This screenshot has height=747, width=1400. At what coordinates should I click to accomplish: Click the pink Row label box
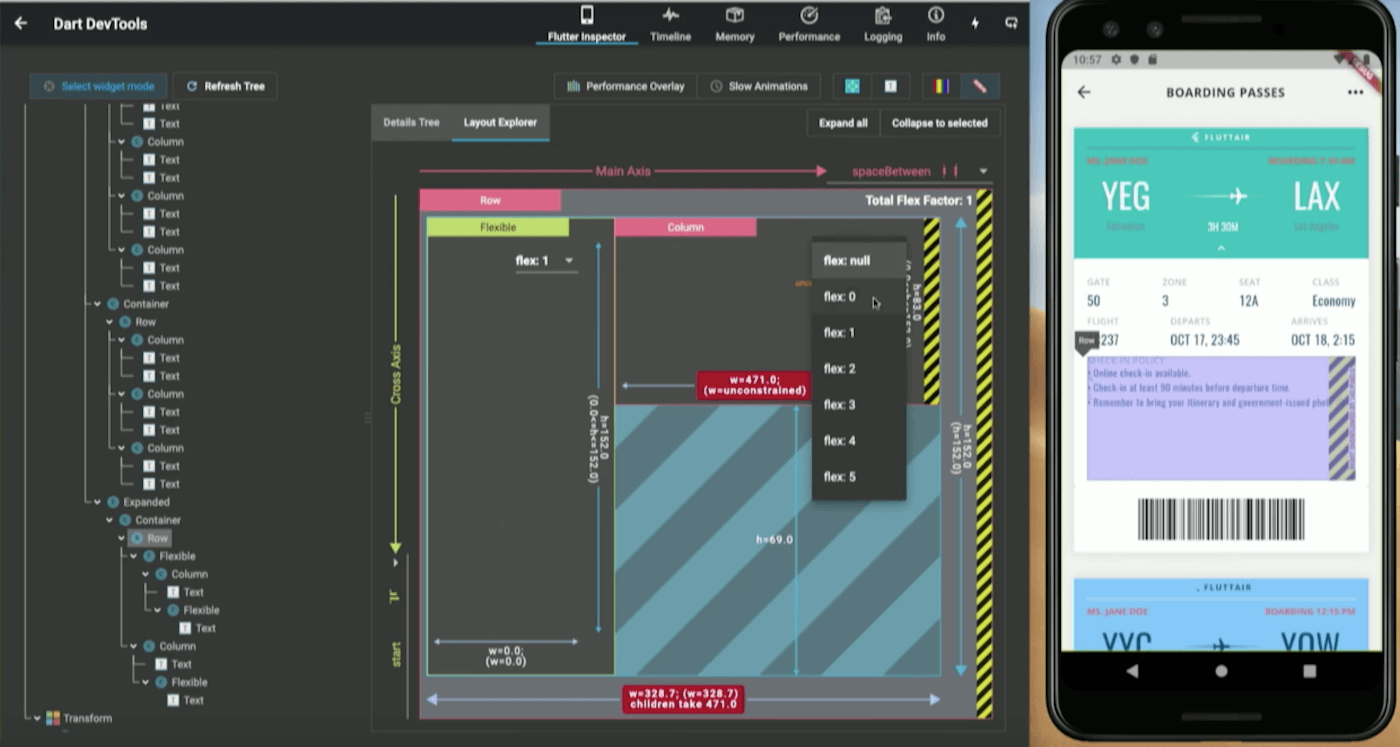point(490,200)
